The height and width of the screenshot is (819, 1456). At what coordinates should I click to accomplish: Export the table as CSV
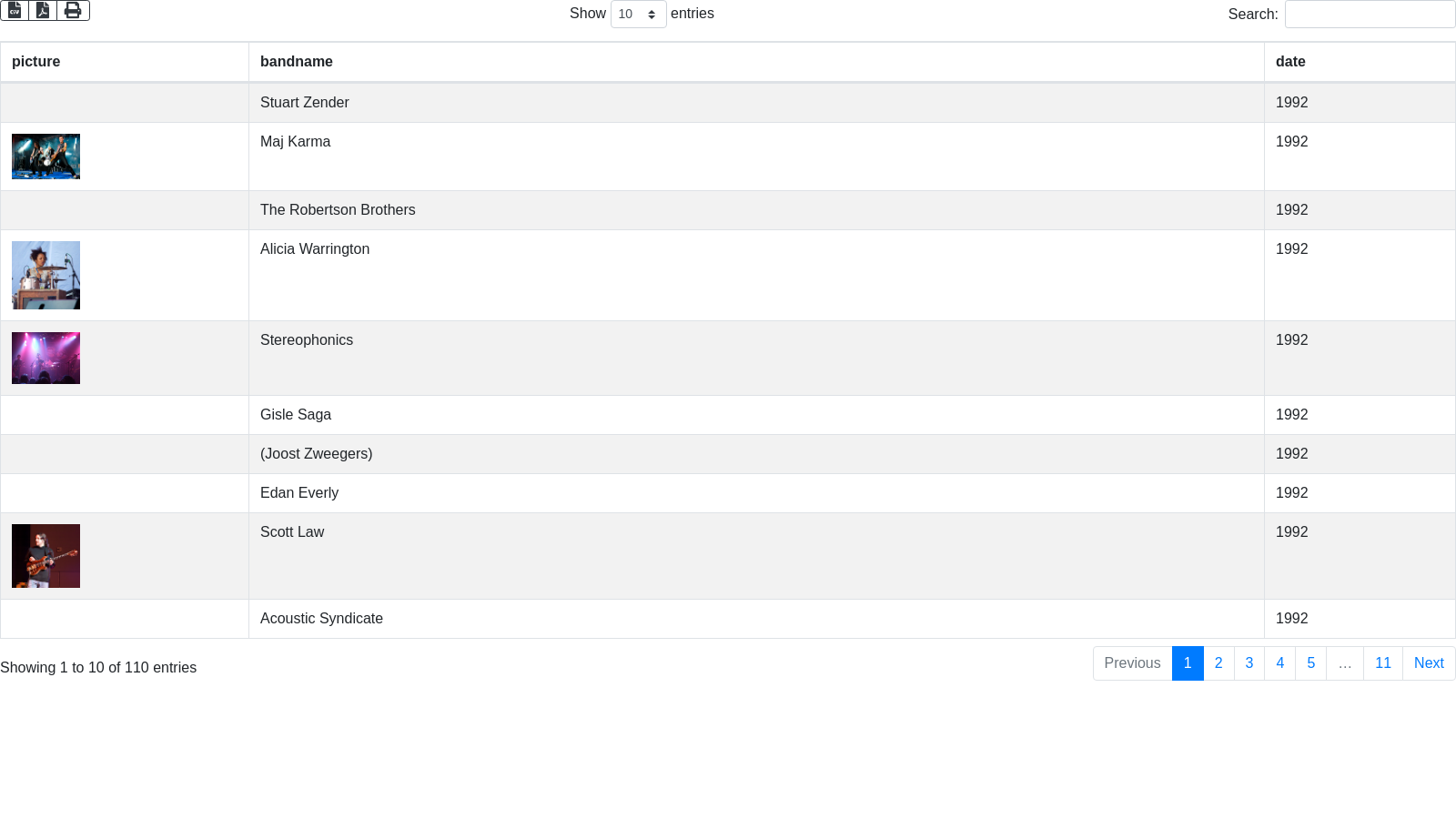tap(15, 10)
